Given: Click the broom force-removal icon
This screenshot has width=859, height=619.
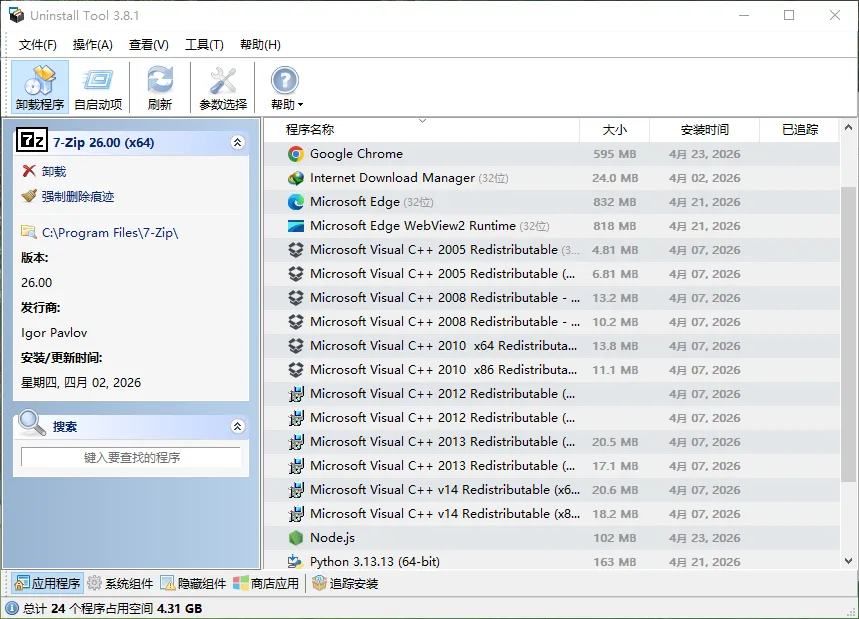Looking at the screenshot, I should (29, 196).
